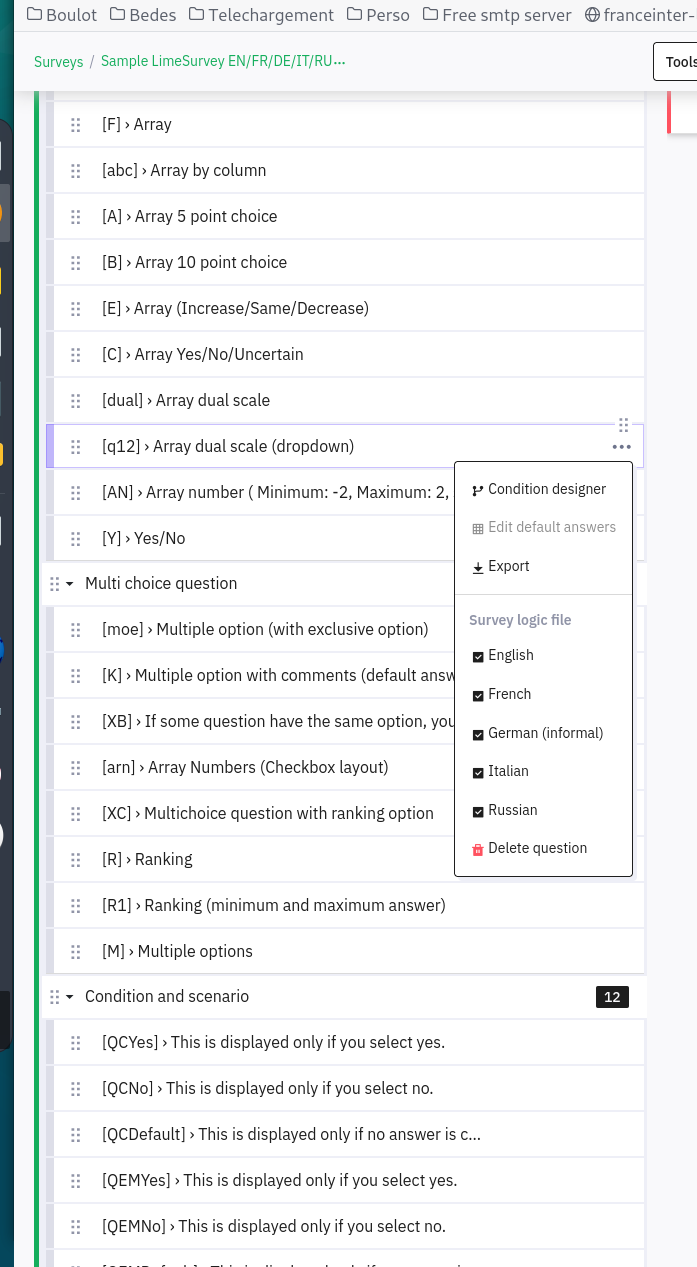Choose German (informal) in menu
The height and width of the screenshot is (1267, 697).
pos(545,733)
